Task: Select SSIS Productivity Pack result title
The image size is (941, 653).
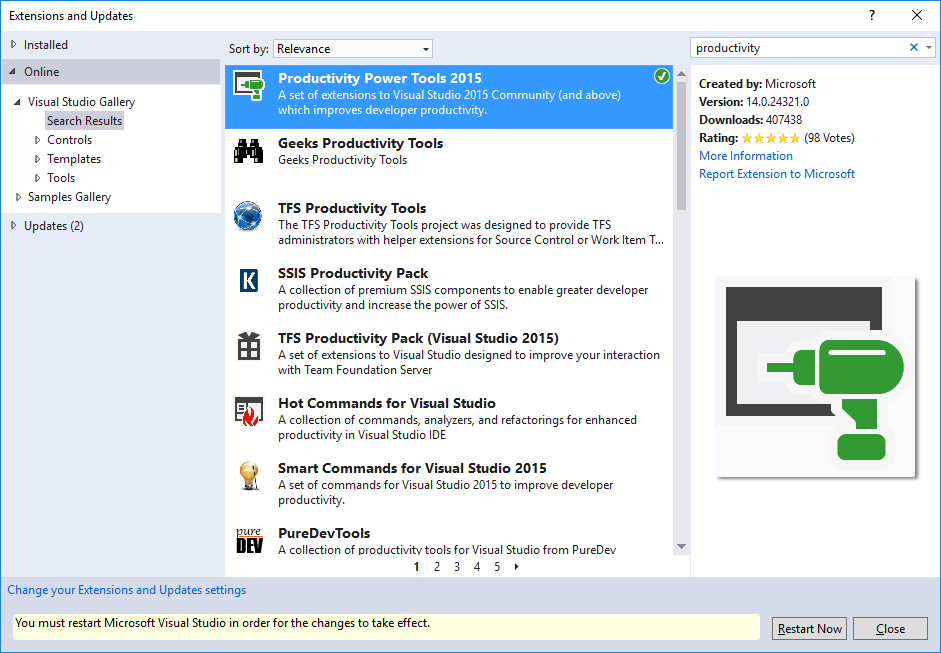Action: [x=353, y=273]
